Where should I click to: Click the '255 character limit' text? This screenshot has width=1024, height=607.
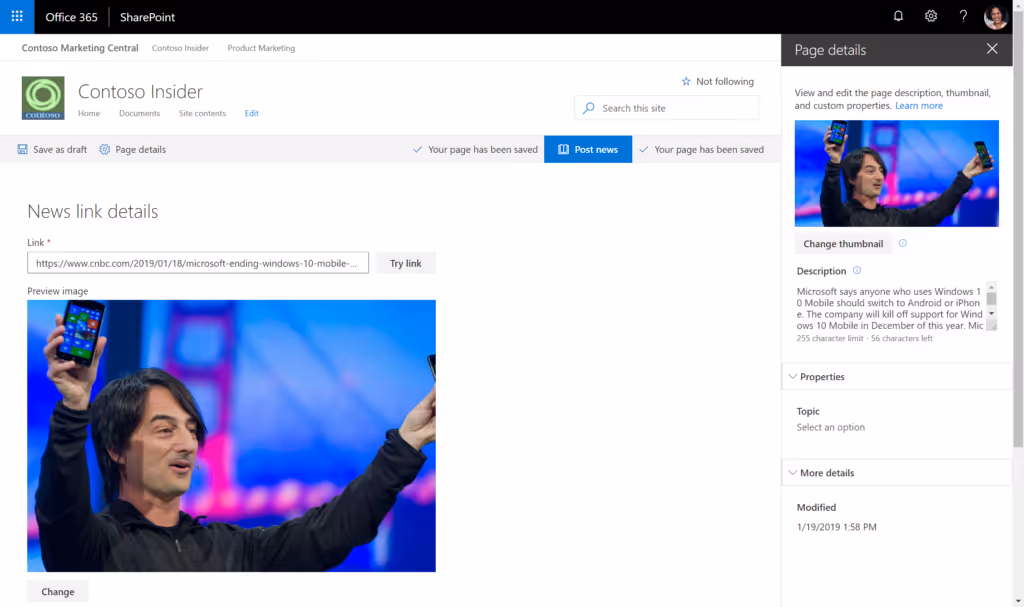[x=829, y=338]
